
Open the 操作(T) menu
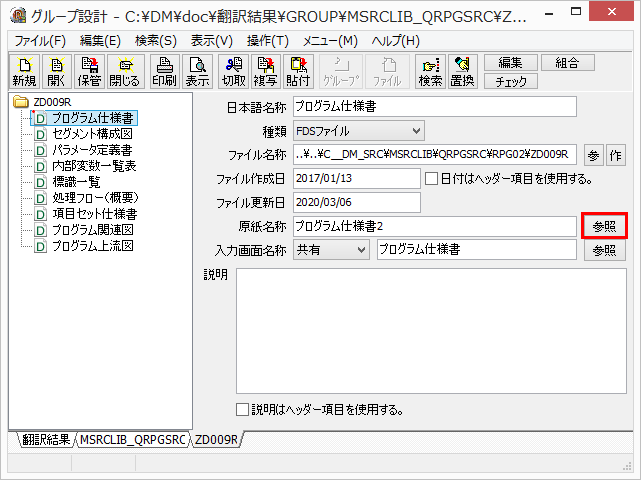(268, 41)
